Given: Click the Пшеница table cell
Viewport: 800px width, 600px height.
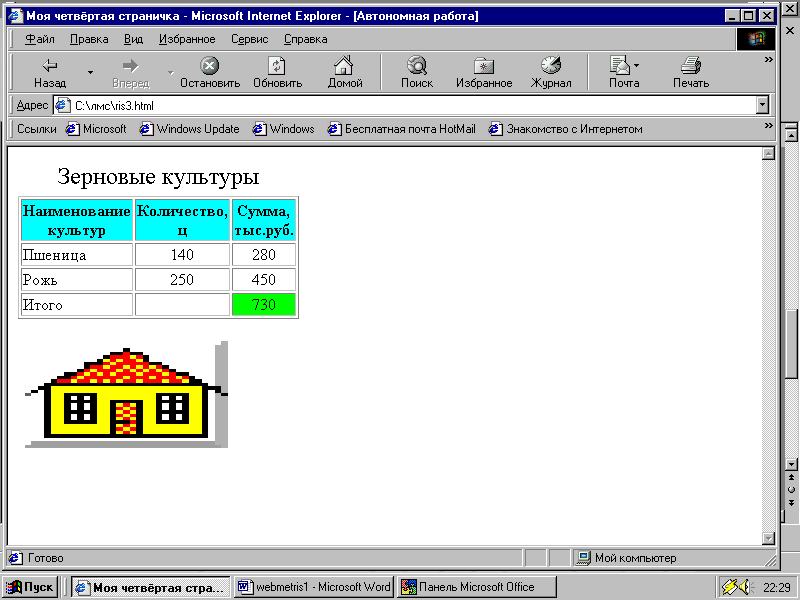Looking at the screenshot, I should pyautogui.click(x=77, y=255).
